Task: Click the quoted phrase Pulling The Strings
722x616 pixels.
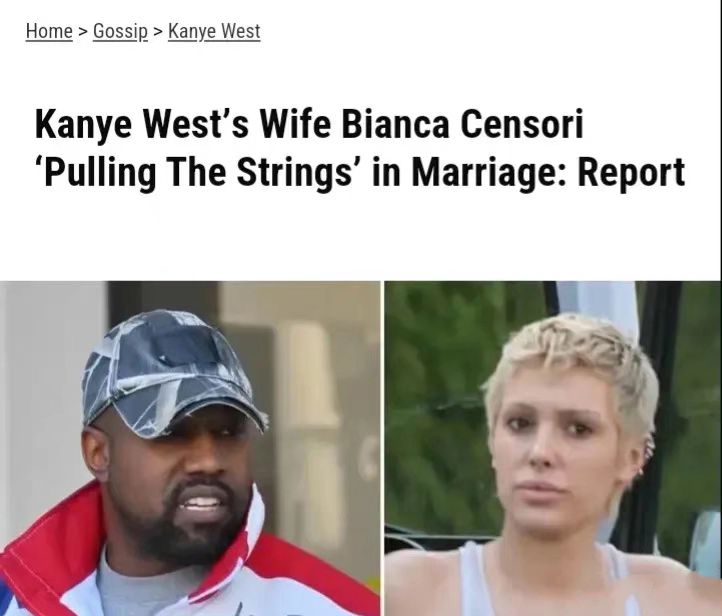Action: pyautogui.click(x=198, y=173)
